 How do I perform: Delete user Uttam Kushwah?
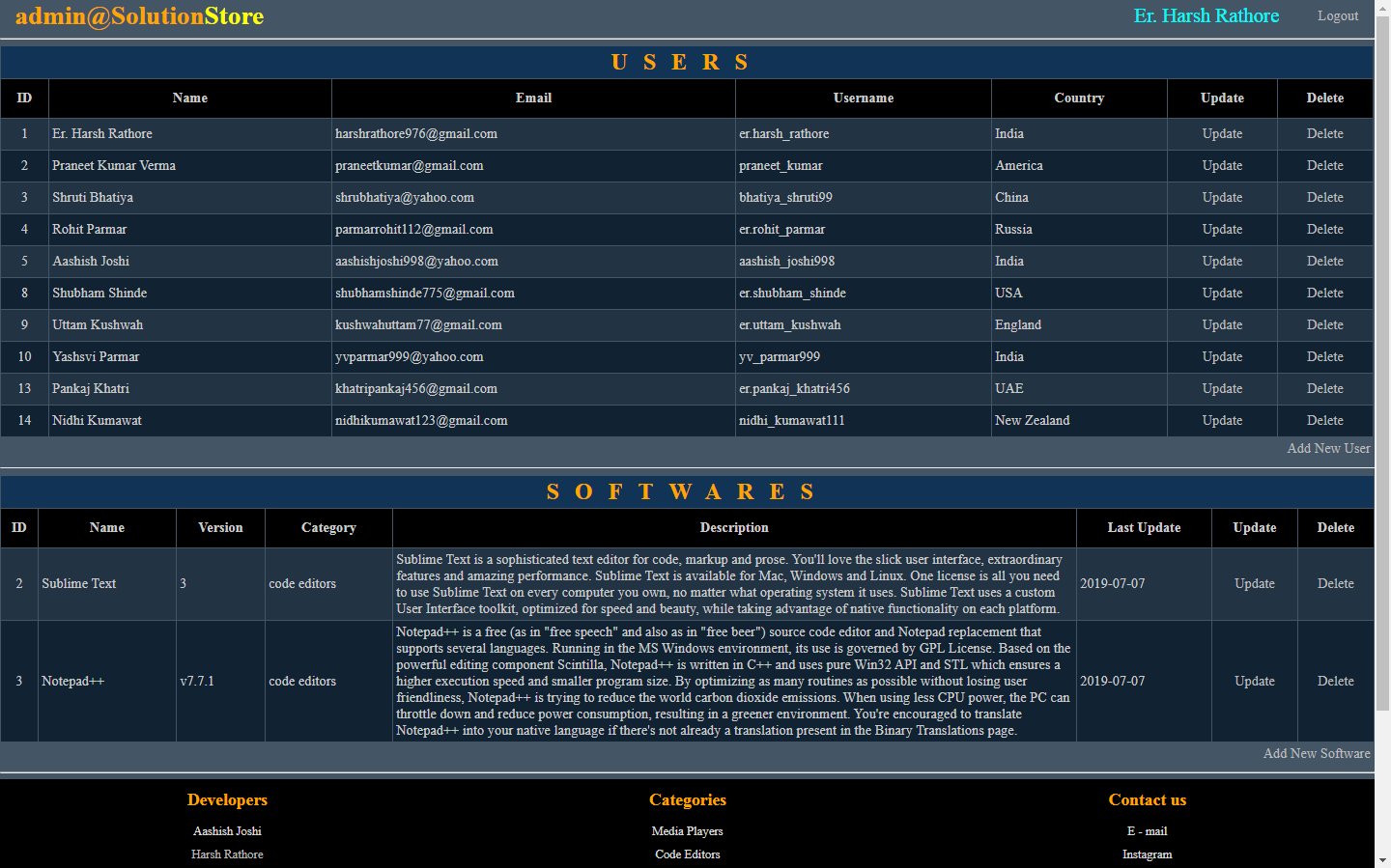(x=1324, y=325)
